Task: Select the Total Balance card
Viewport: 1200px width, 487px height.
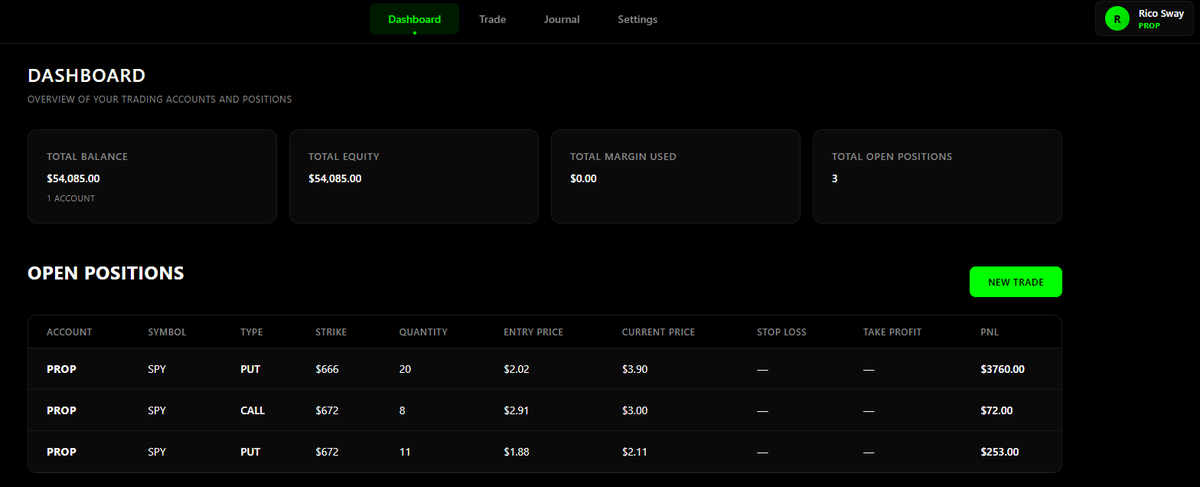Action: (x=152, y=176)
